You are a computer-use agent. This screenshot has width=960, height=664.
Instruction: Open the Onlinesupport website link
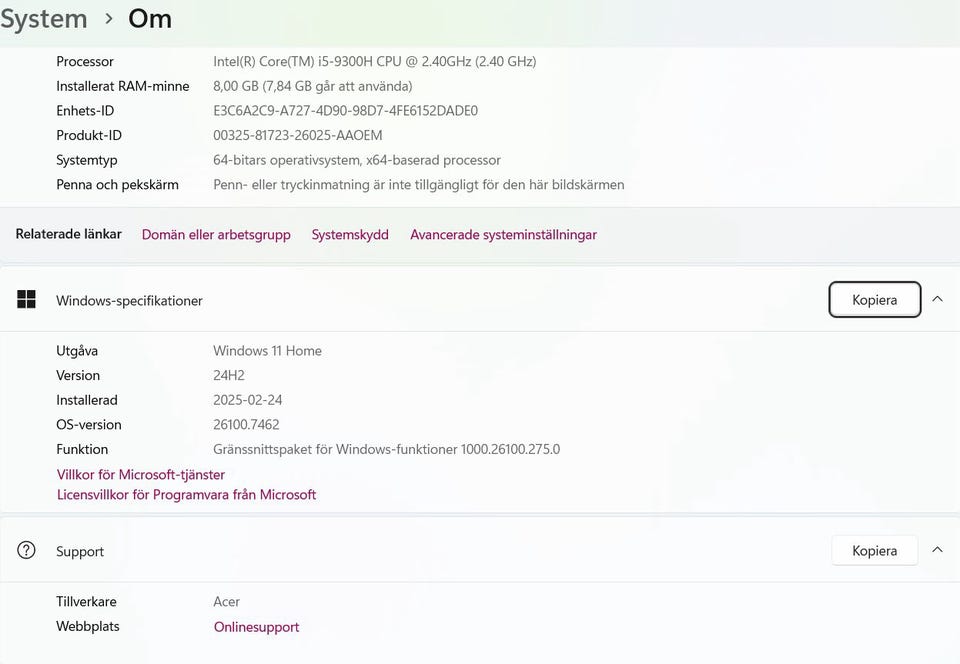[x=257, y=627]
